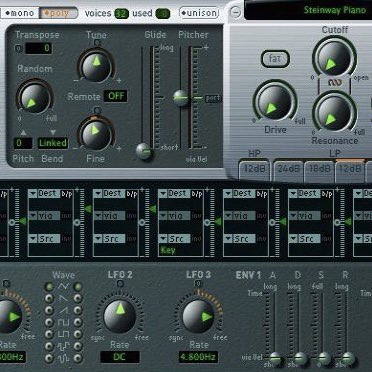Open the Remote OFF menu
The image size is (372, 372).
tap(115, 96)
